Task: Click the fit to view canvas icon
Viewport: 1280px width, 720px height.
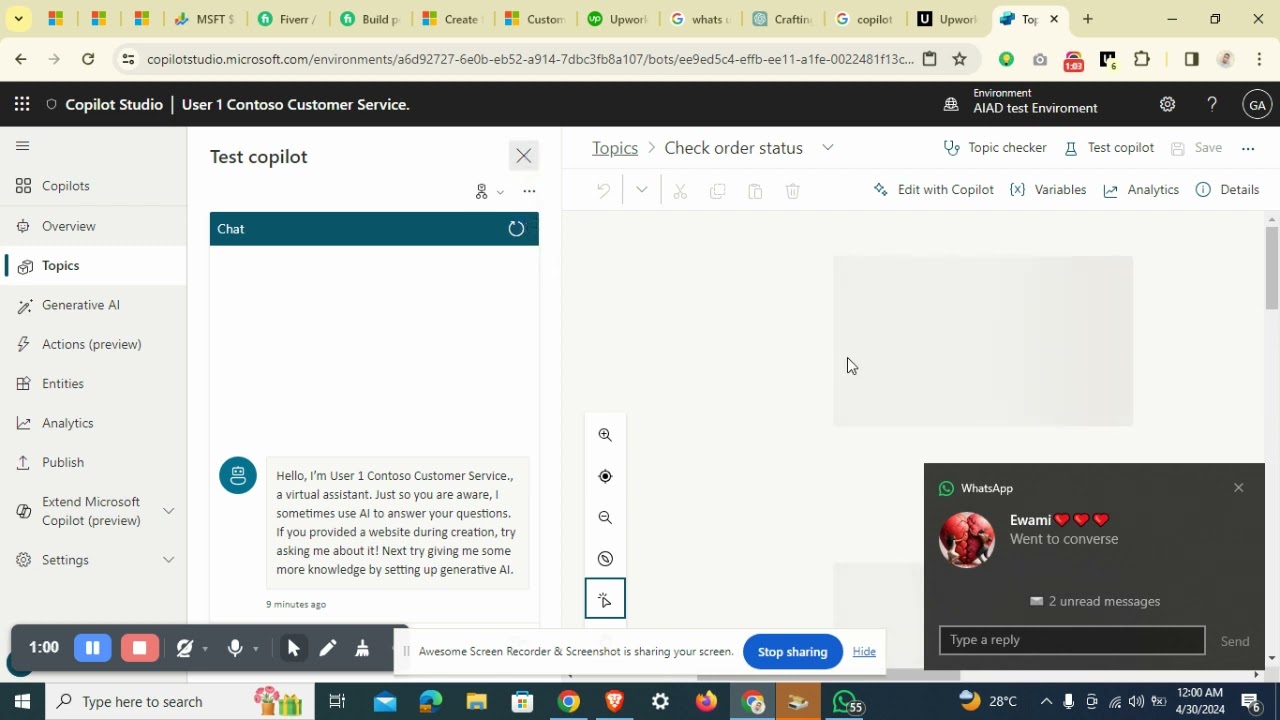Action: (605, 559)
